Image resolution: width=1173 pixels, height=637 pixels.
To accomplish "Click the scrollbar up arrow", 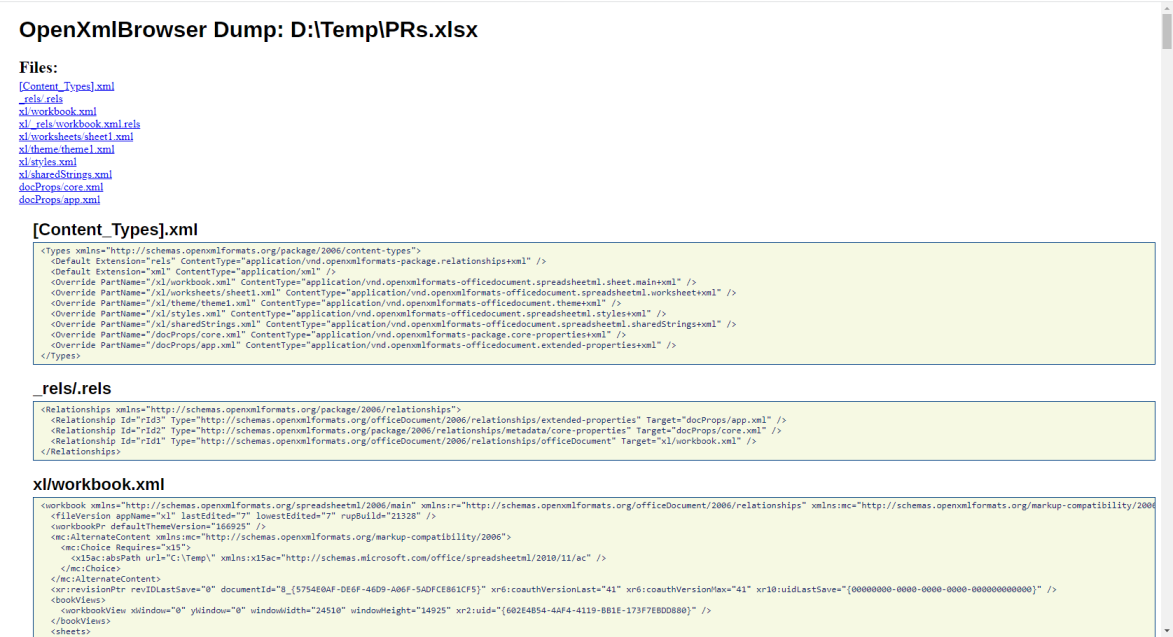I will click(x=1165, y=9).
